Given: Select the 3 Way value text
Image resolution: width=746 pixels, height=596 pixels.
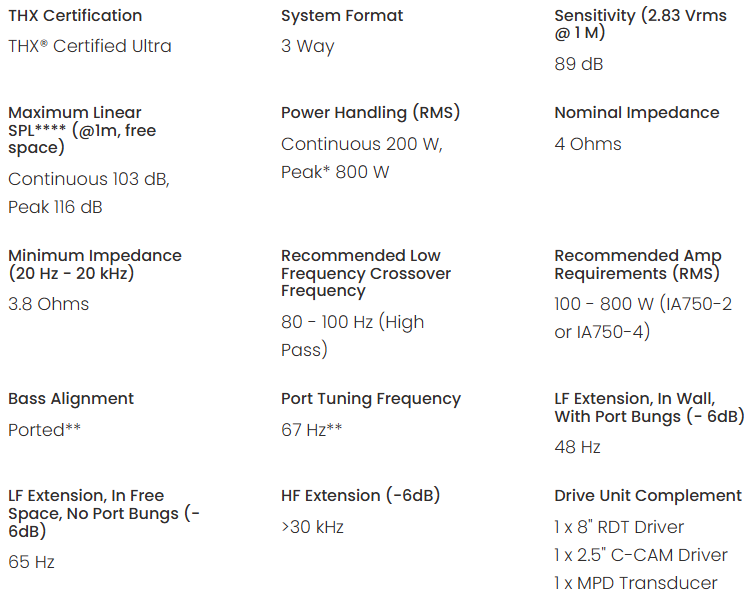Looking at the screenshot, I should point(308,46).
